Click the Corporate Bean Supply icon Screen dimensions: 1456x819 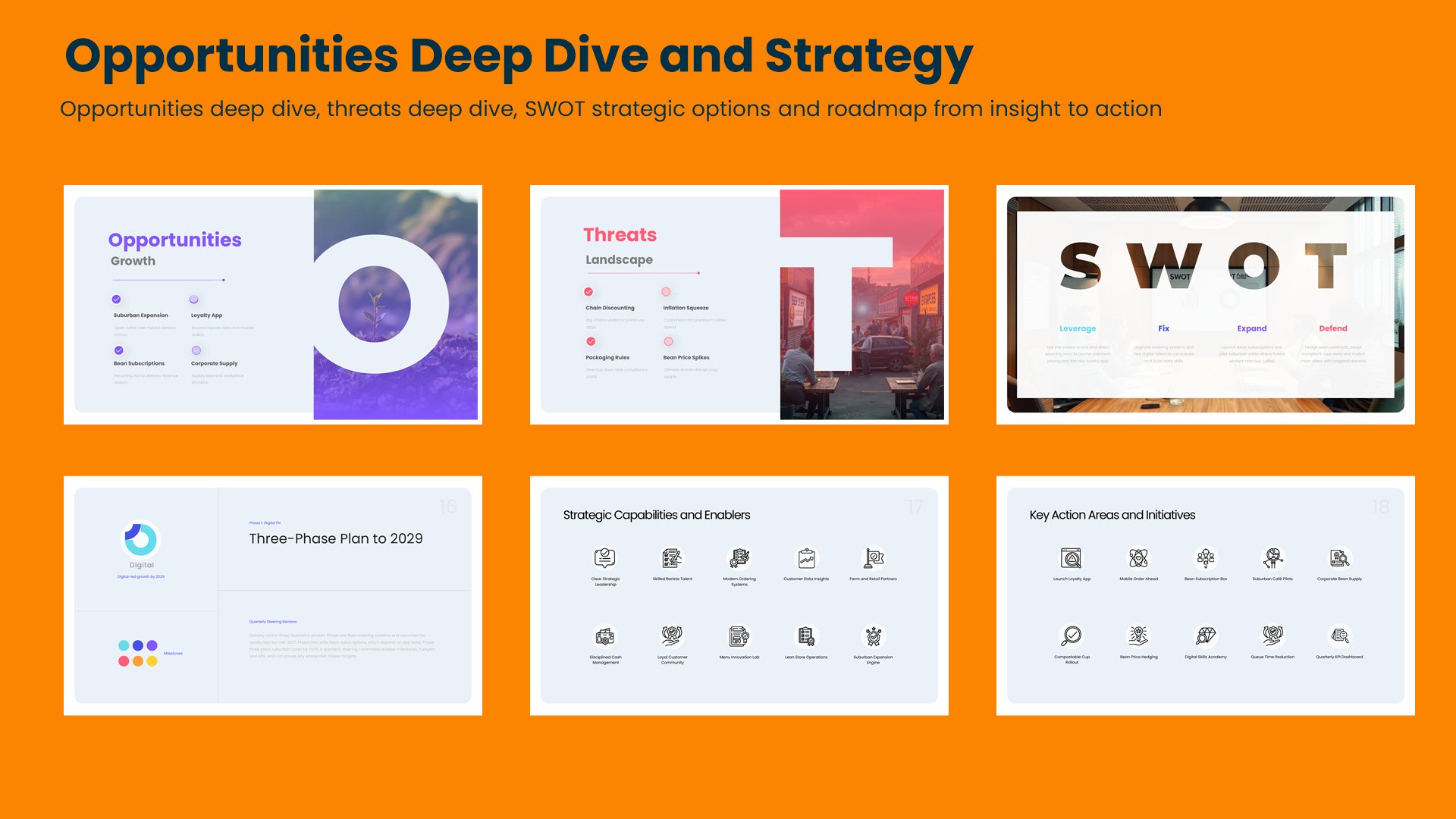(1340, 558)
